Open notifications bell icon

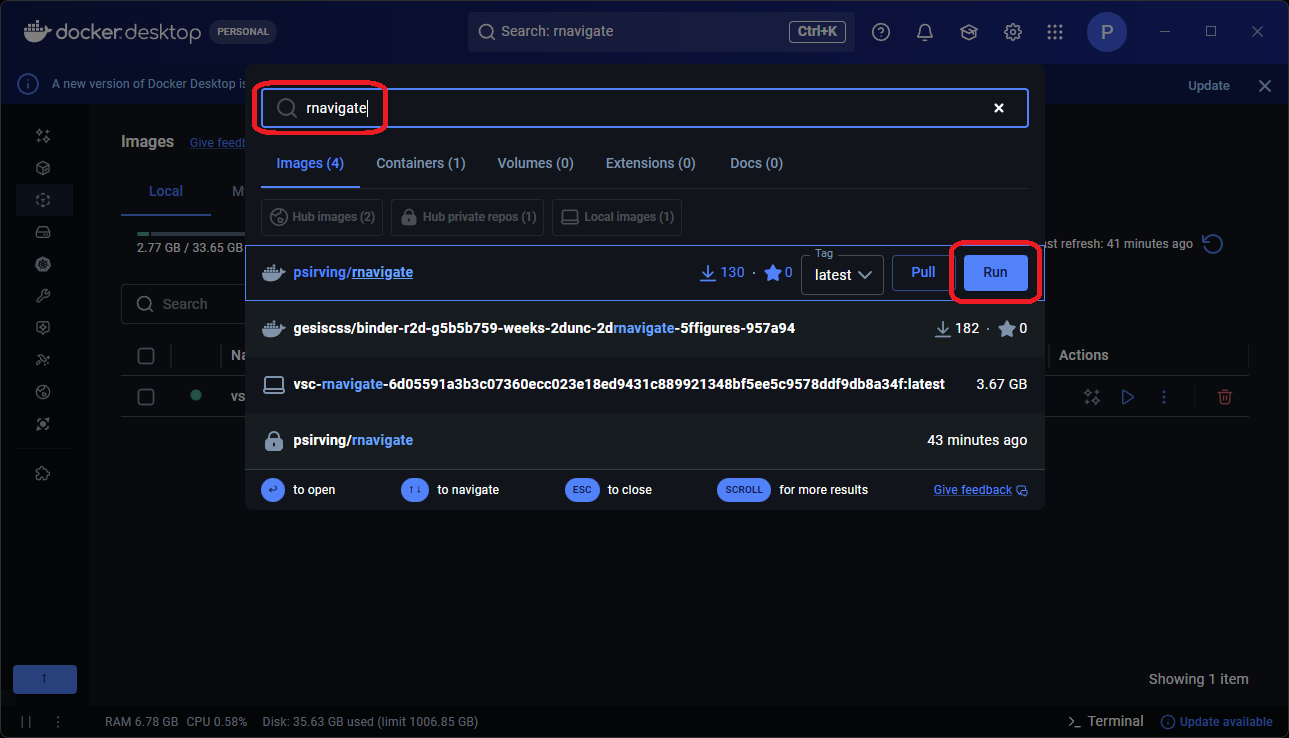[x=925, y=32]
